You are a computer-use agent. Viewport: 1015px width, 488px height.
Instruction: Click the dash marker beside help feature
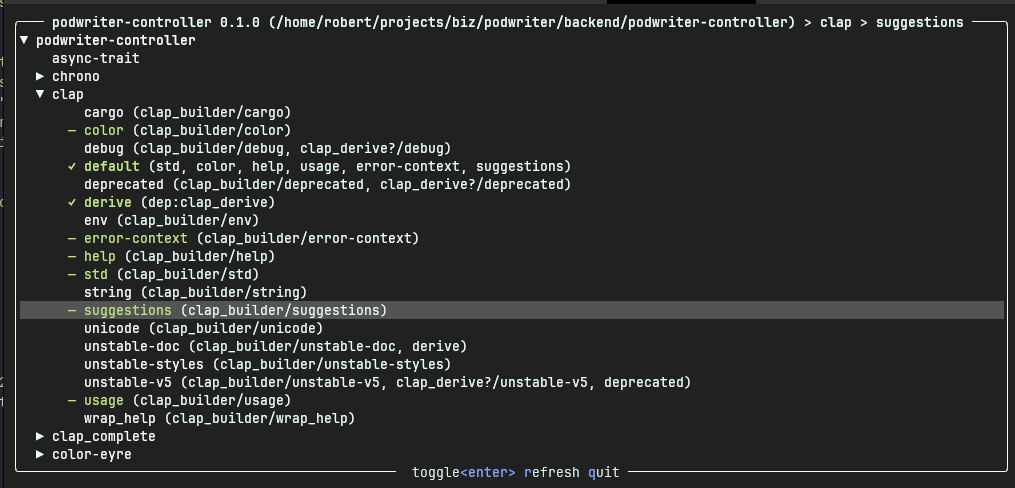click(x=72, y=256)
